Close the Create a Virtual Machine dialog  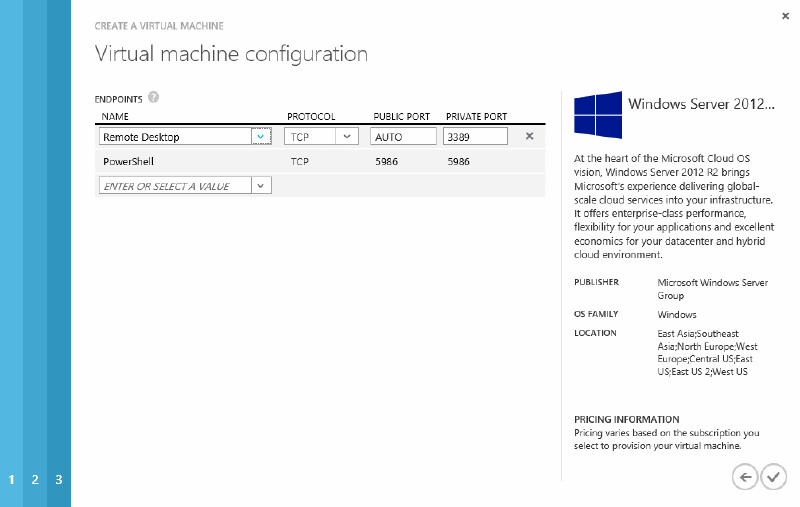[x=786, y=16]
